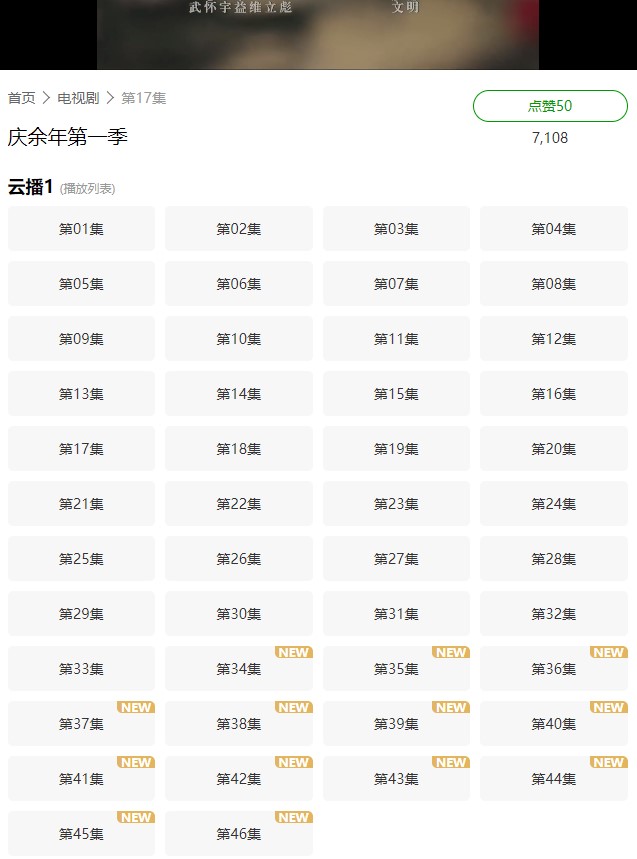Open episode 第12集
The image size is (637, 859).
553,339
